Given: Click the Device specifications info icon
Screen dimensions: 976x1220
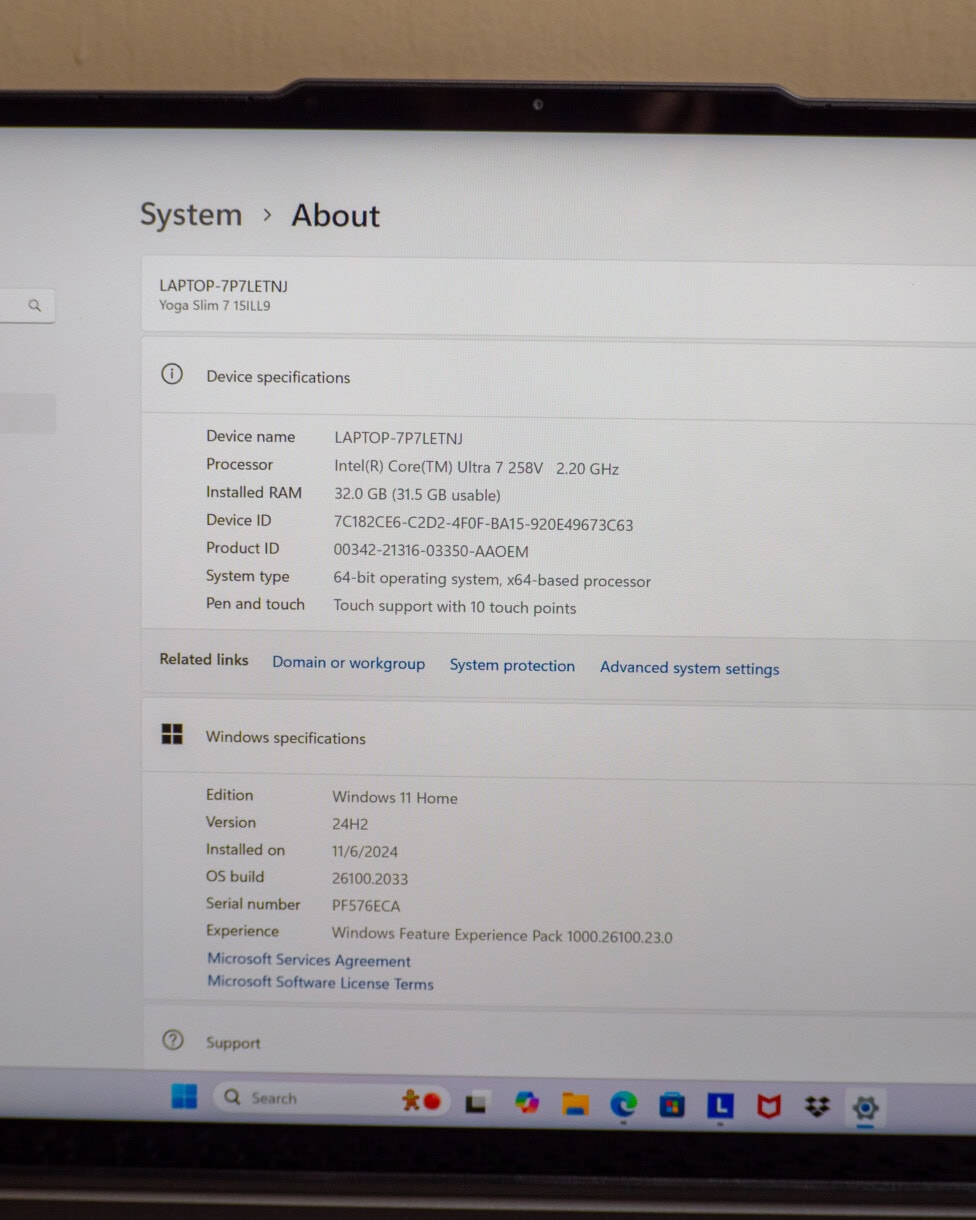Looking at the screenshot, I should [172, 374].
